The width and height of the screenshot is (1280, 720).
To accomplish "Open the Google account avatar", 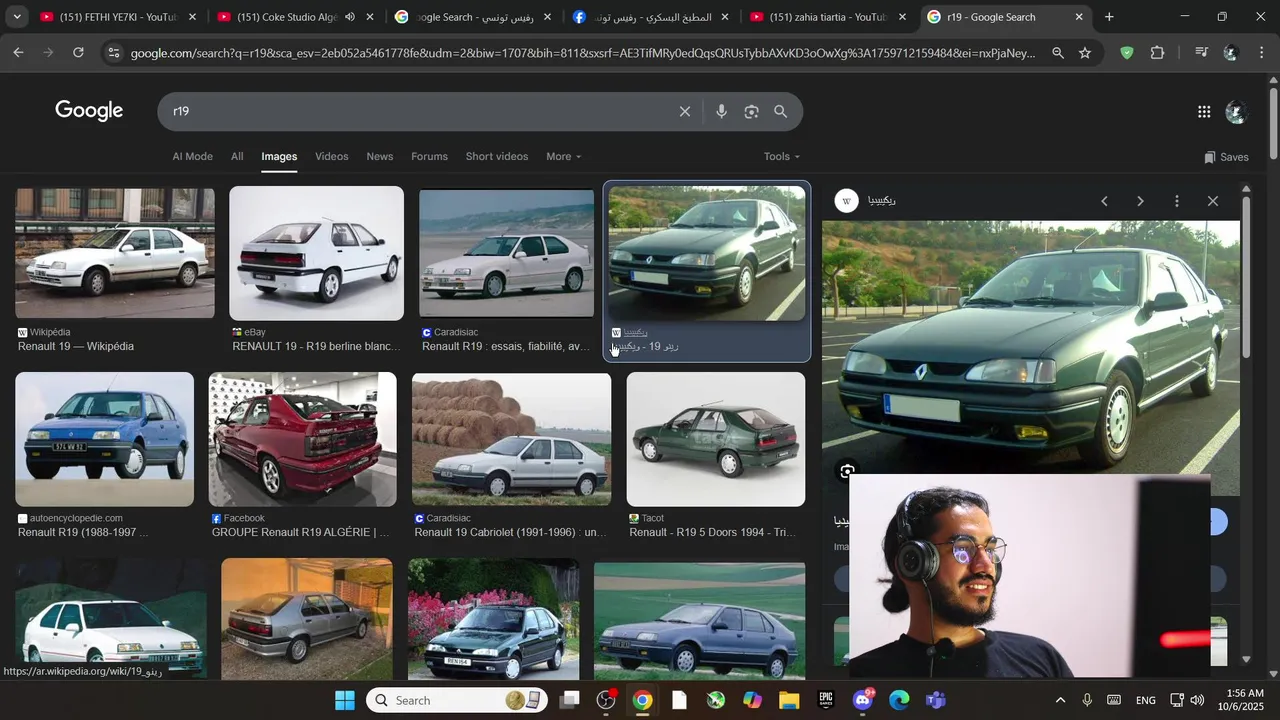I will [x=1236, y=112].
